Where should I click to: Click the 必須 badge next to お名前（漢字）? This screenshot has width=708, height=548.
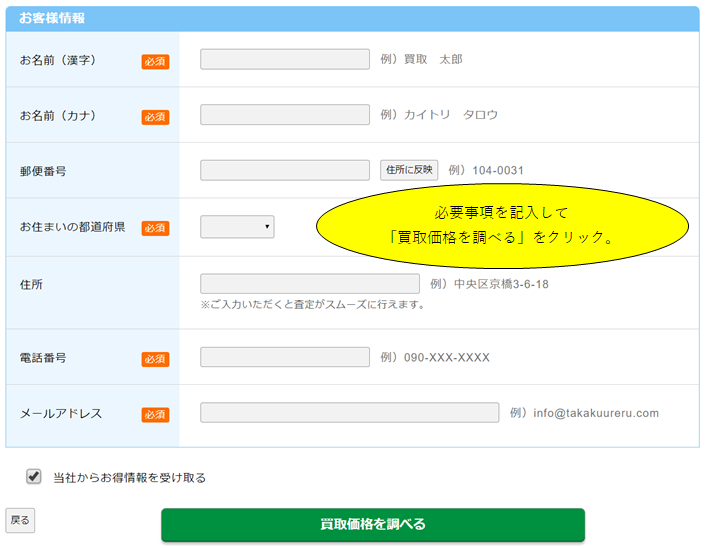coord(155,61)
